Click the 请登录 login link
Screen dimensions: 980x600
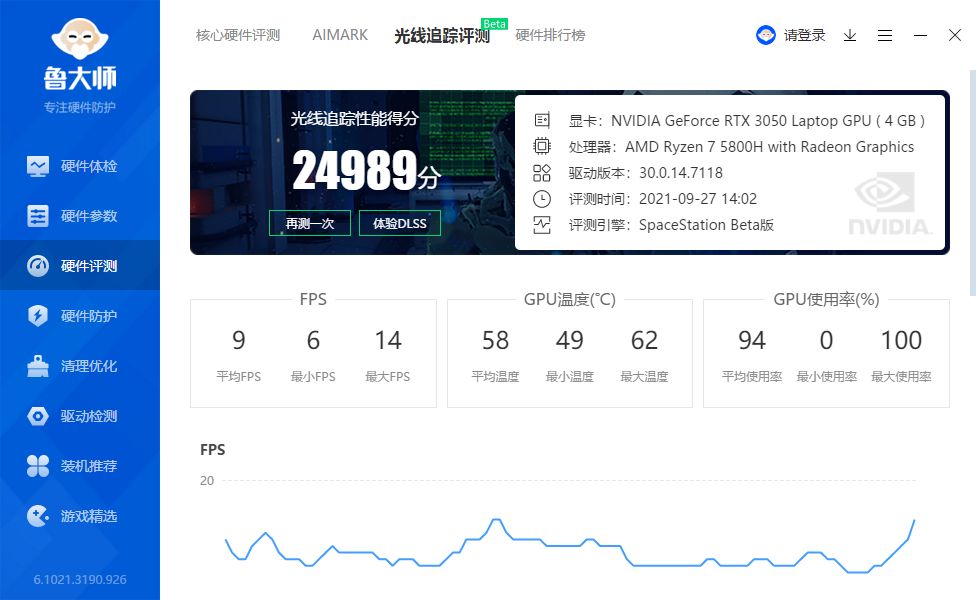(805, 35)
